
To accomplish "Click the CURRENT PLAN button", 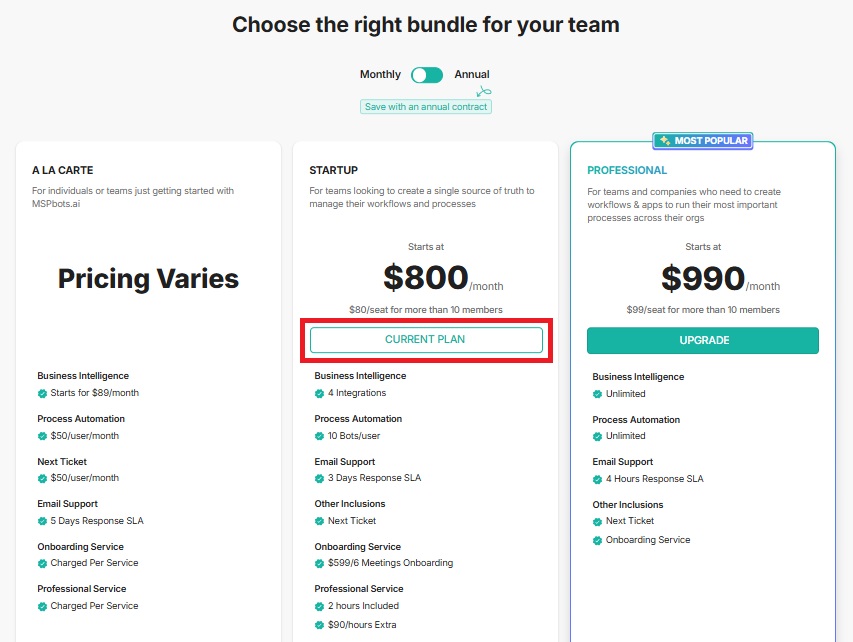I will (x=426, y=339).
